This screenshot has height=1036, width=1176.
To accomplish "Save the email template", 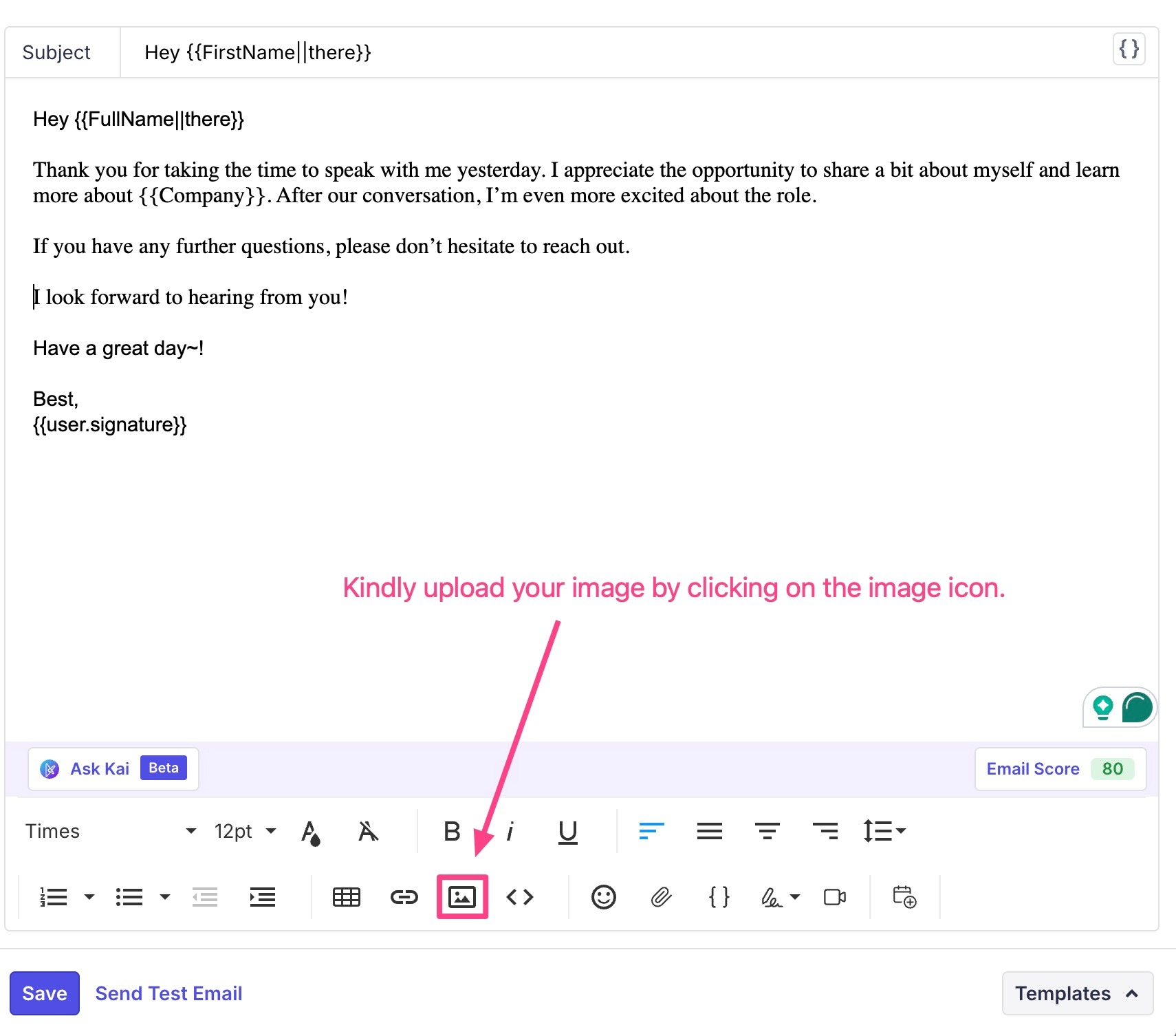I will [45, 993].
